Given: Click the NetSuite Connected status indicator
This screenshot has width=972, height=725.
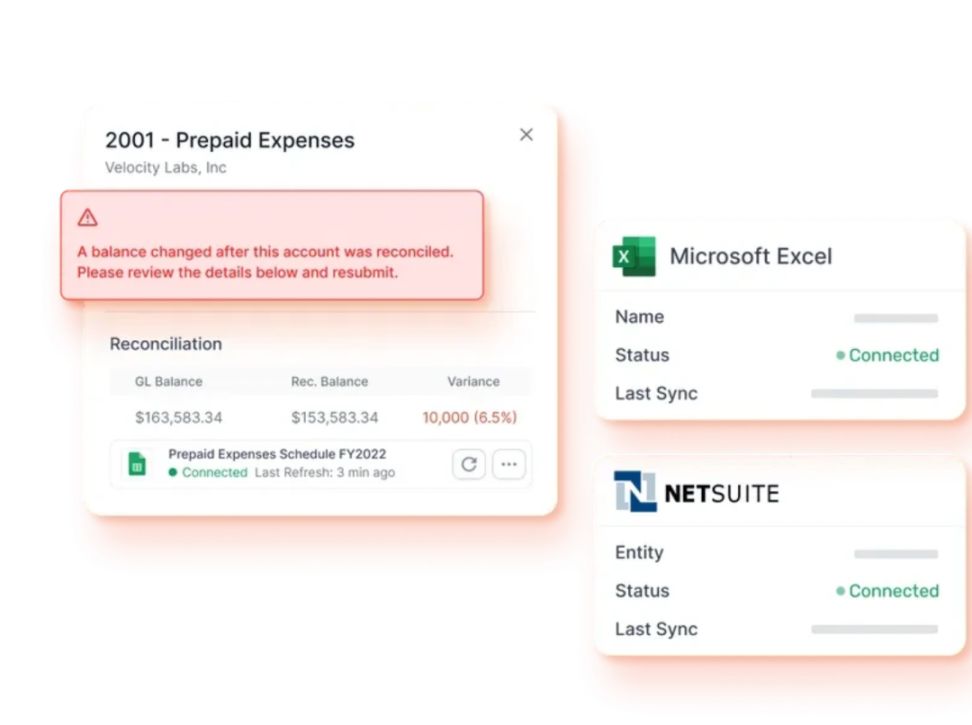Looking at the screenshot, I should (x=888, y=591).
